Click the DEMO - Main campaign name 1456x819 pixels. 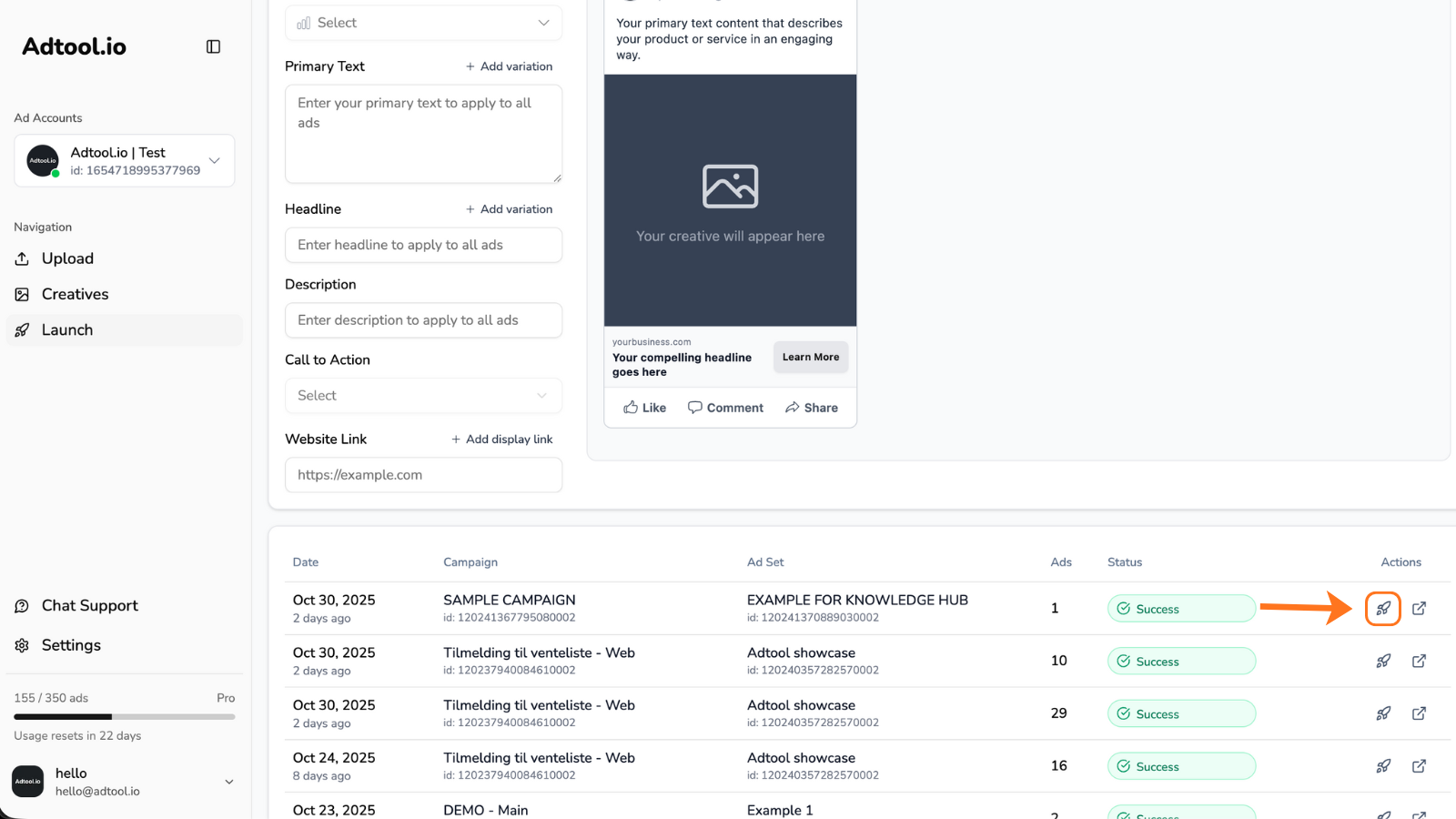click(486, 810)
